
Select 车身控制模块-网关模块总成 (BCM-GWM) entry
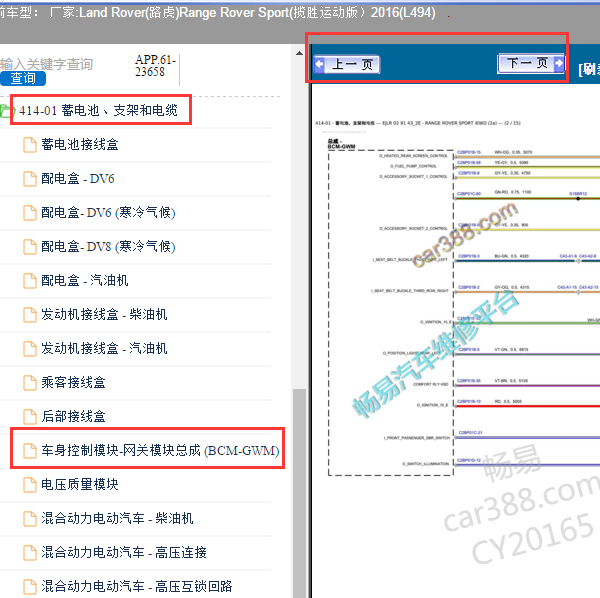click(x=160, y=450)
